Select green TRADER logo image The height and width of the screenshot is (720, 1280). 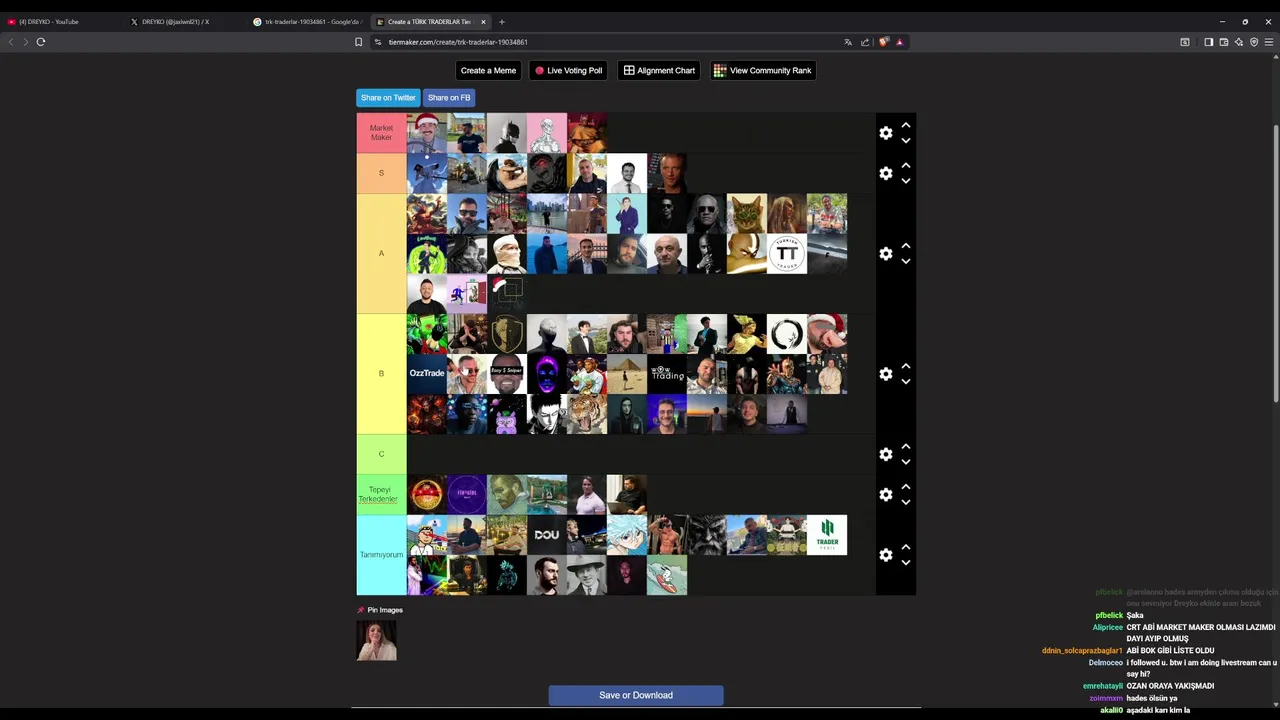(x=827, y=535)
